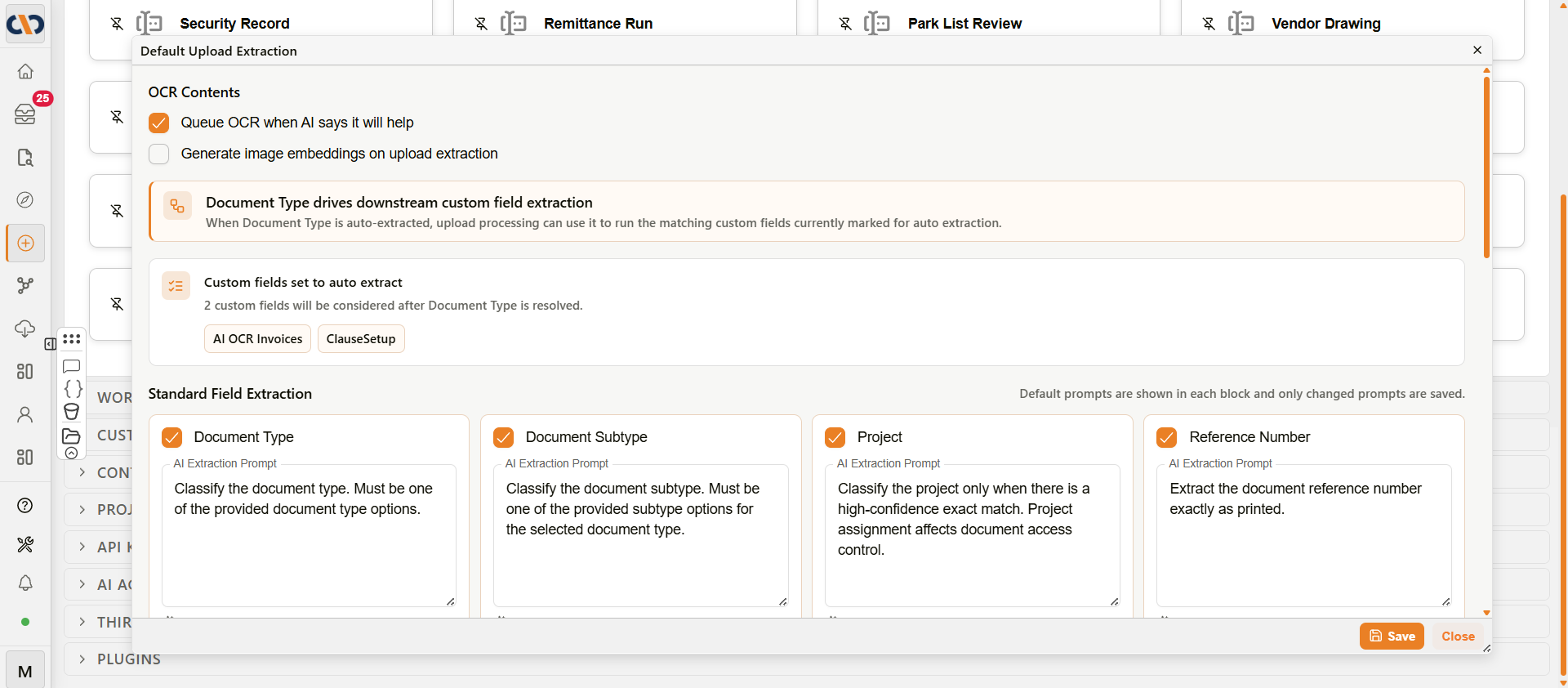Collapse the floating tool strip chevron
The image size is (1568, 688).
72,453
